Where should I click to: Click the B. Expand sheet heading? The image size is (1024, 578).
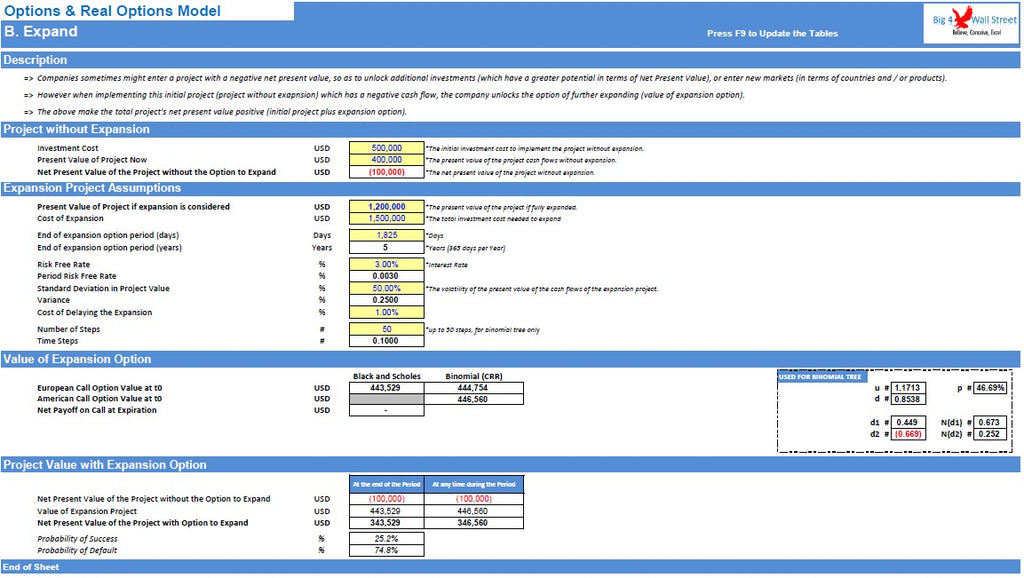click(x=40, y=31)
